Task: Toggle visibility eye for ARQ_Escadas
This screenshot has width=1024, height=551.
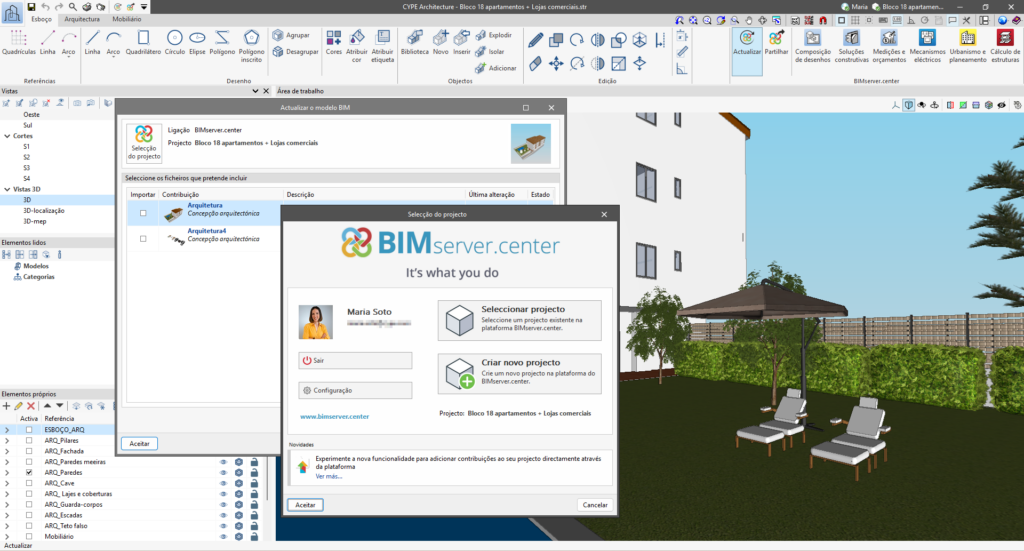Action: pos(223,515)
